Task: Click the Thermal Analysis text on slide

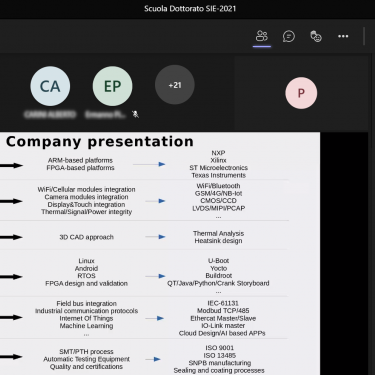Action: [x=218, y=233]
